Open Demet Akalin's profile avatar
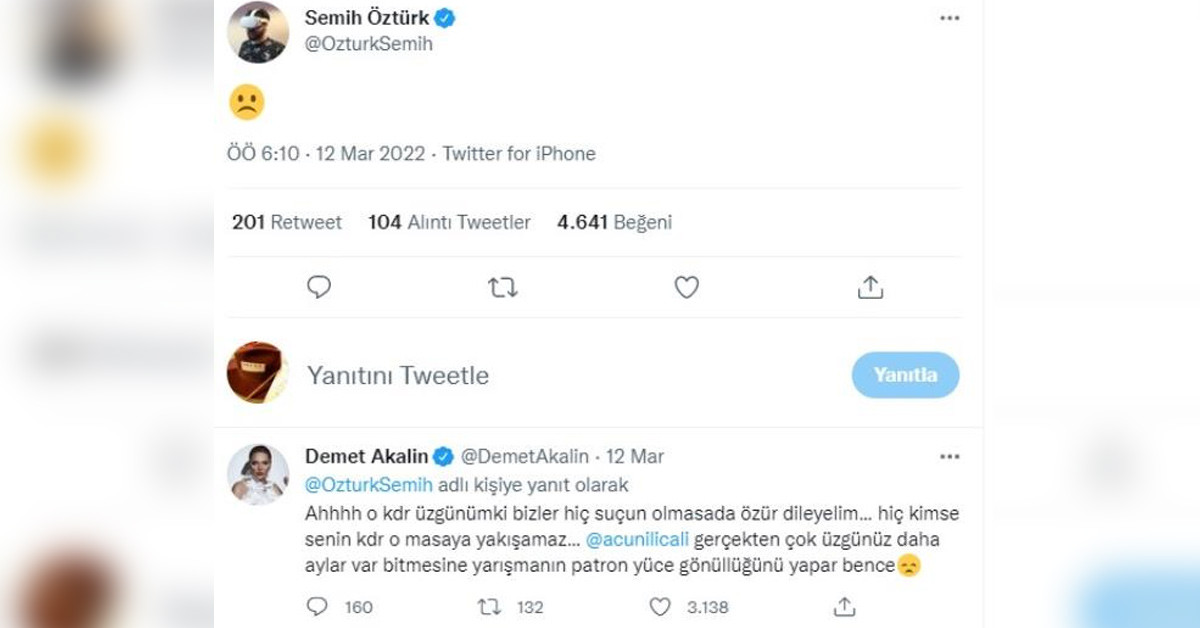The width and height of the screenshot is (1200, 628). pyautogui.click(x=258, y=474)
